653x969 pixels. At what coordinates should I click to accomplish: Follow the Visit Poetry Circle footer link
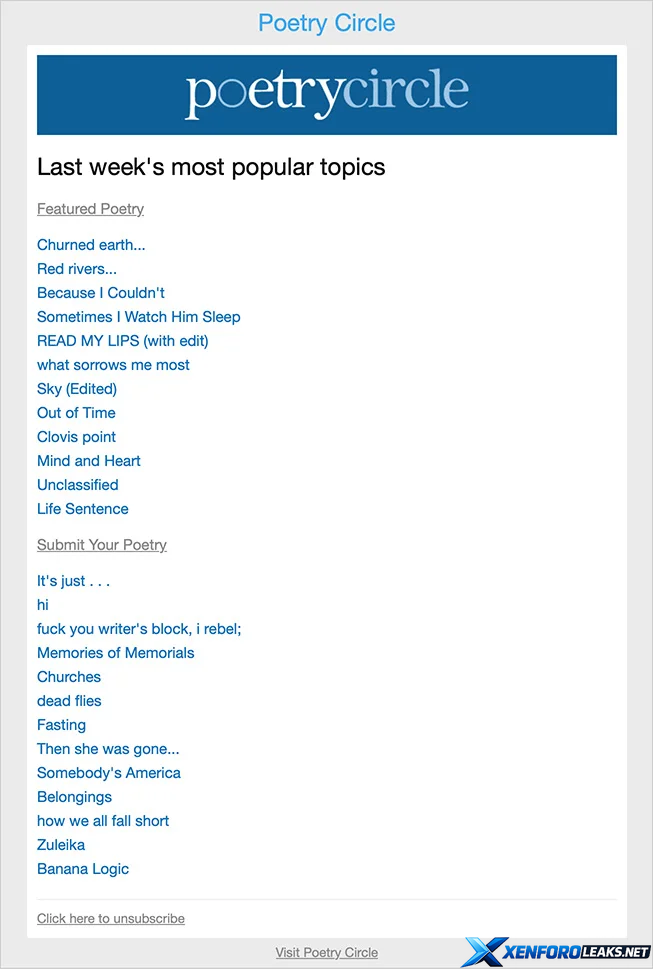click(326, 953)
